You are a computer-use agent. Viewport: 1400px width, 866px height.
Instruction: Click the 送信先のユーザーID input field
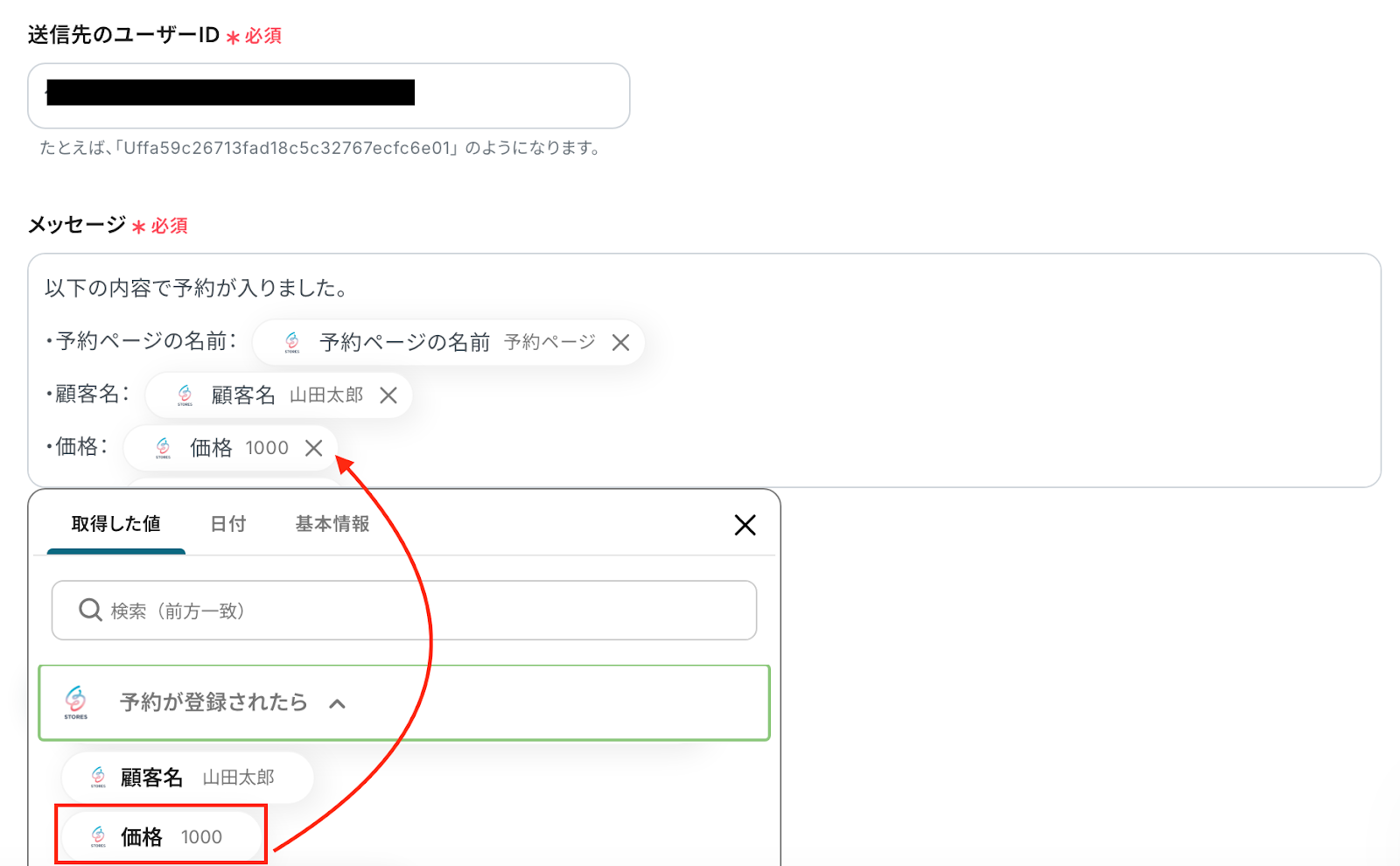[329, 95]
